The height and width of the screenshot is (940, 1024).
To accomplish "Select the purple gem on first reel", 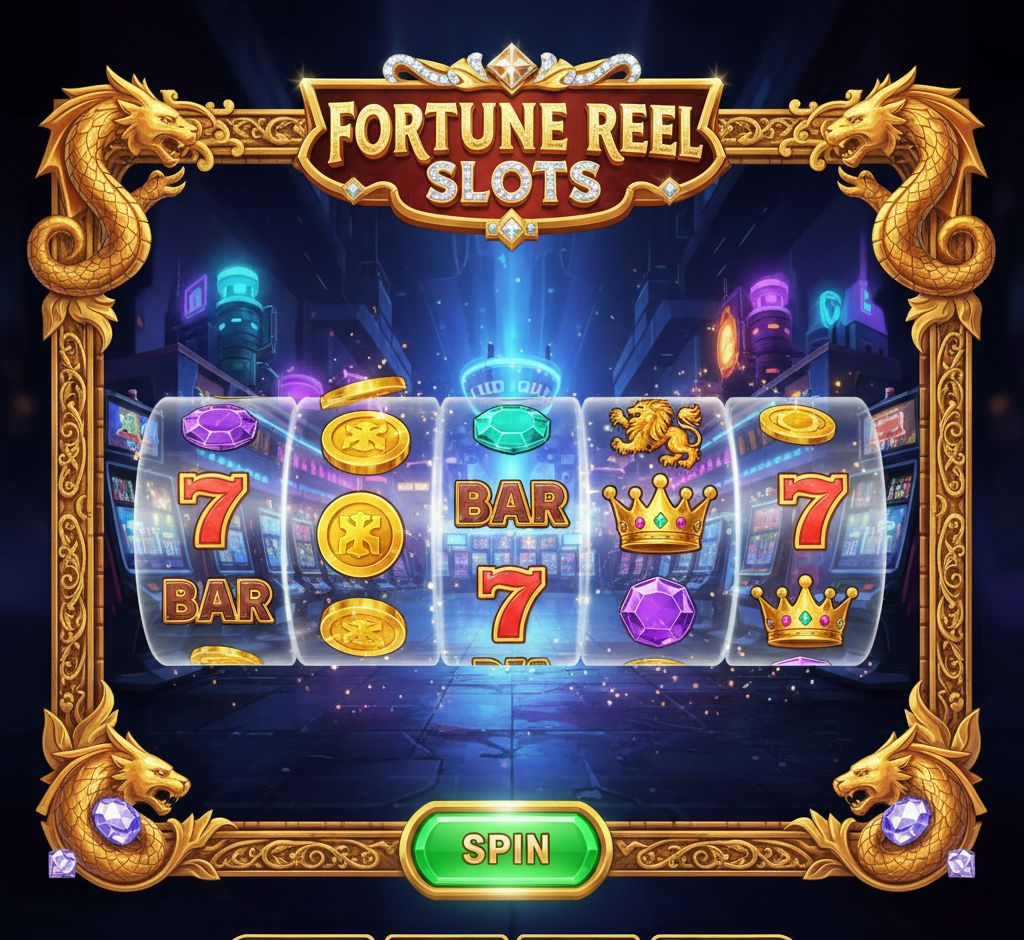I will click(x=220, y=427).
